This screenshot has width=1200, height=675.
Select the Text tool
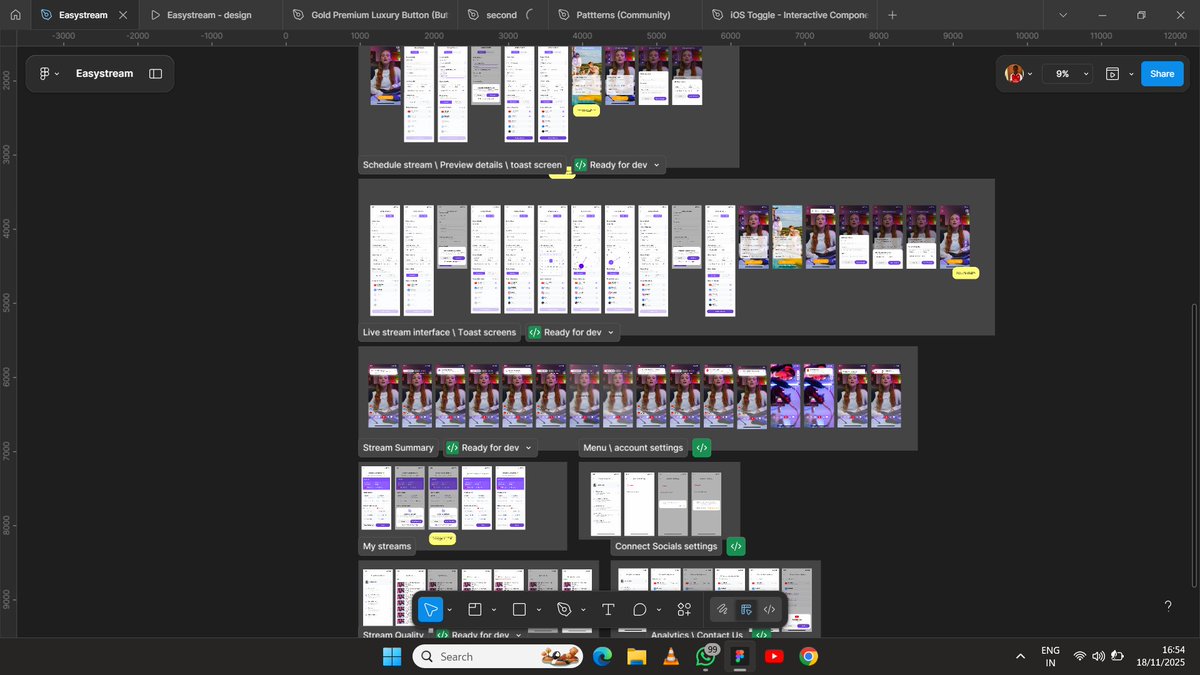[x=608, y=609]
